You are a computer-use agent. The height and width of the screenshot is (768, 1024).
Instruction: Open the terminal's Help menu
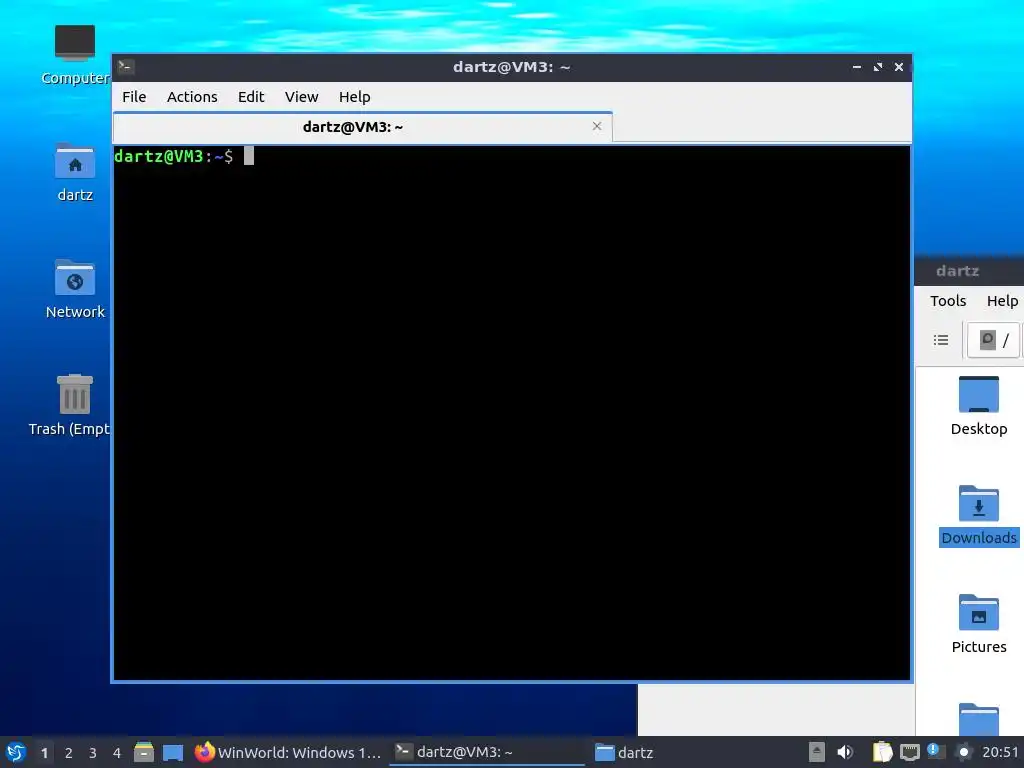tap(355, 97)
